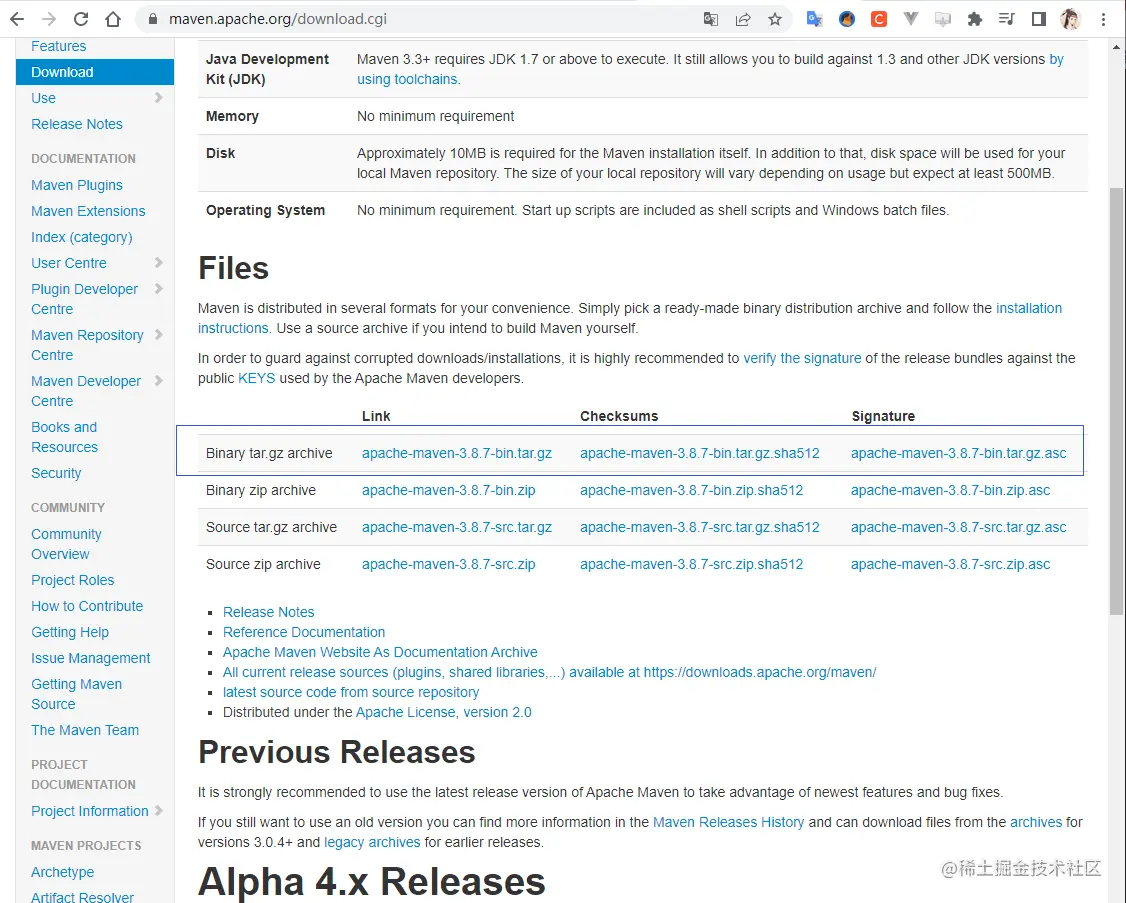Open Reference Documentation link
The height and width of the screenshot is (903, 1126).
click(304, 632)
